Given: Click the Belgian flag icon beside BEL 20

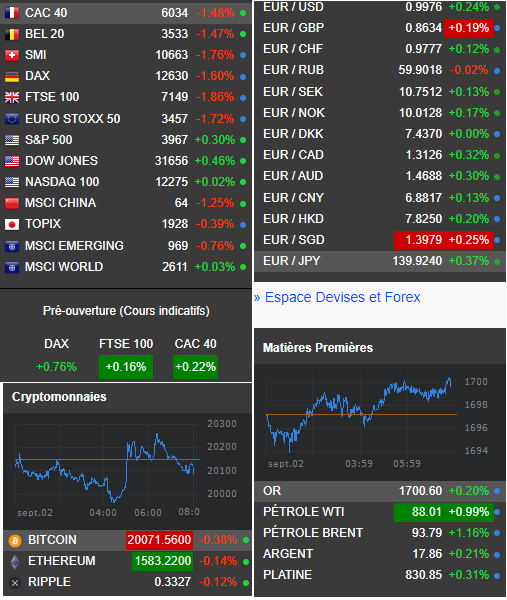Looking at the screenshot, I should pyautogui.click(x=12, y=34).
